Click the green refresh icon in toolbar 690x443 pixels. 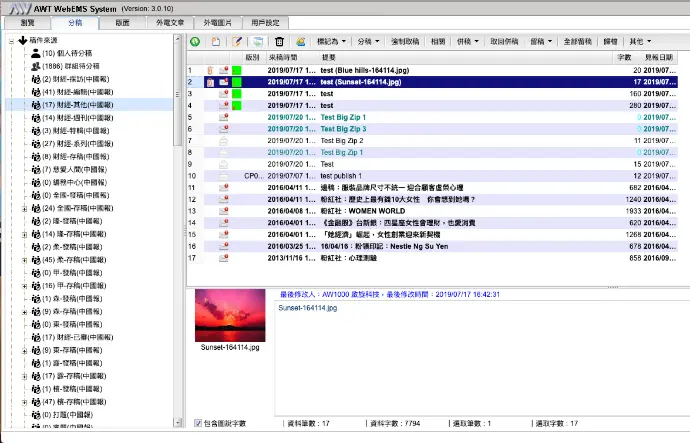coord(195,42)
